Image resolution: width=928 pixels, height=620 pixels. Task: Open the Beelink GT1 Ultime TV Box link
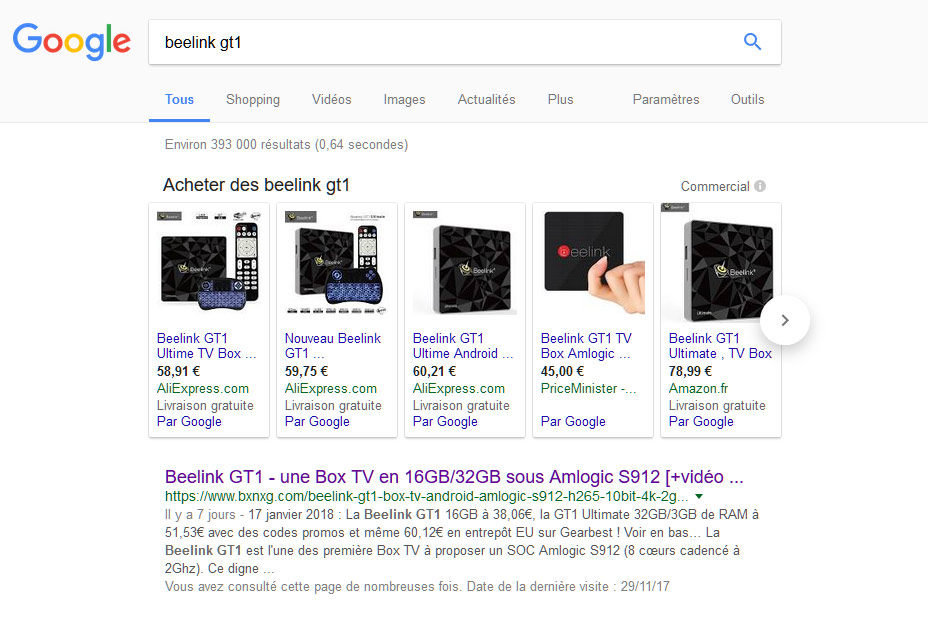tap(207, 345)
